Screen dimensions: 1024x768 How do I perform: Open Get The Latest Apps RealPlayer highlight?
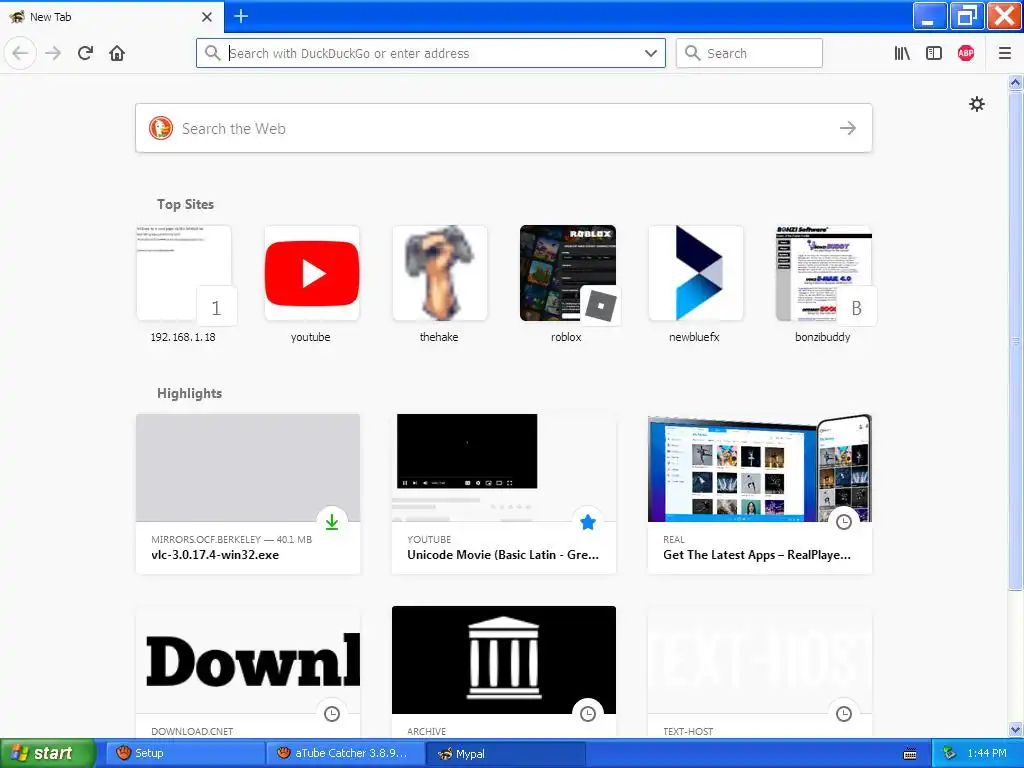tap(760, 494)
